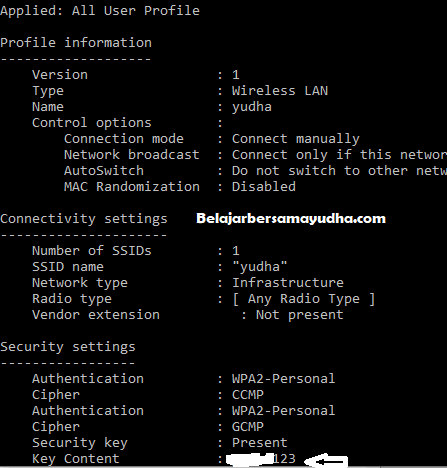
Task: Click the GCMP cipher value
Action: (248, 427)
